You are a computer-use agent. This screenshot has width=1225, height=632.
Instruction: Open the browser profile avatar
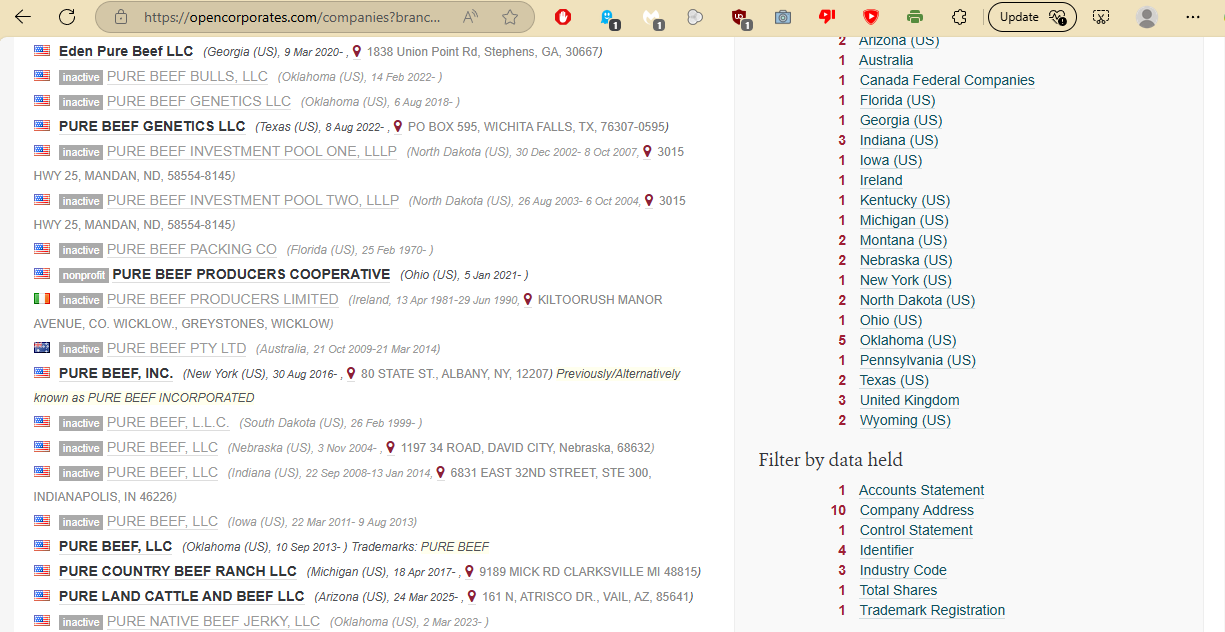click(x=1147, y=17)
